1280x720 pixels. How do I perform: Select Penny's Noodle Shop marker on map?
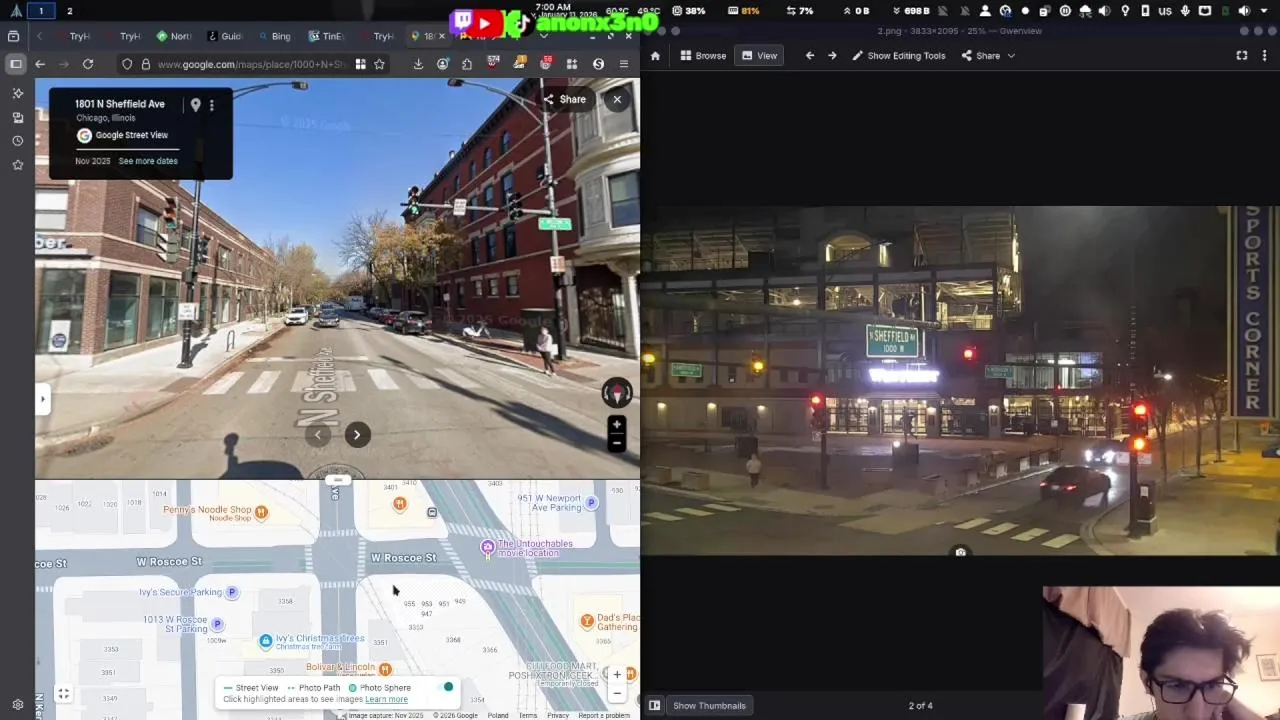[x=261, y=512]
